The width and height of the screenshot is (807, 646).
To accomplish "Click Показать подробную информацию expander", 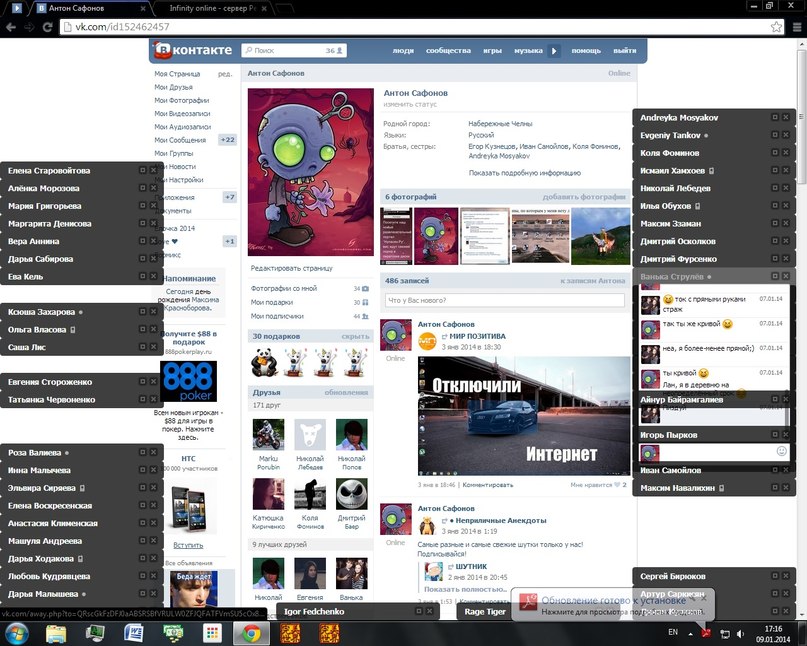I will click(524, 173).
